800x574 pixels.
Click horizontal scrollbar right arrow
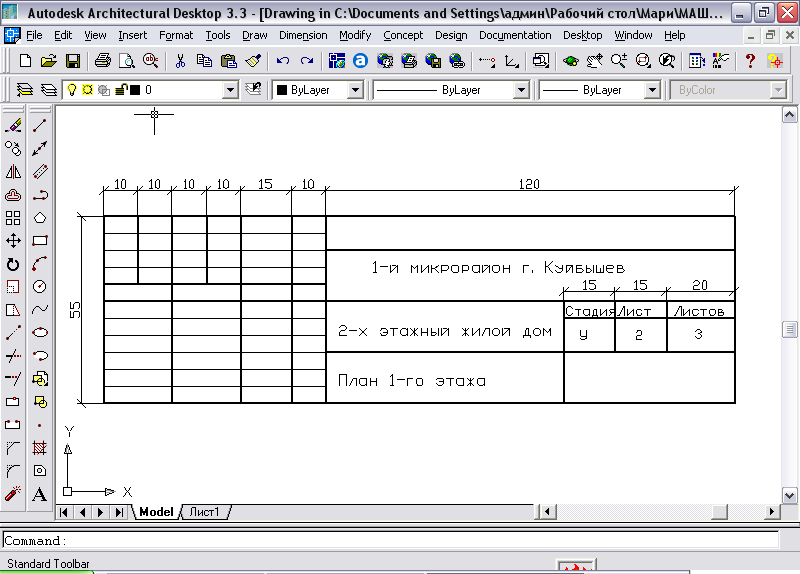(x=771, y=511)
